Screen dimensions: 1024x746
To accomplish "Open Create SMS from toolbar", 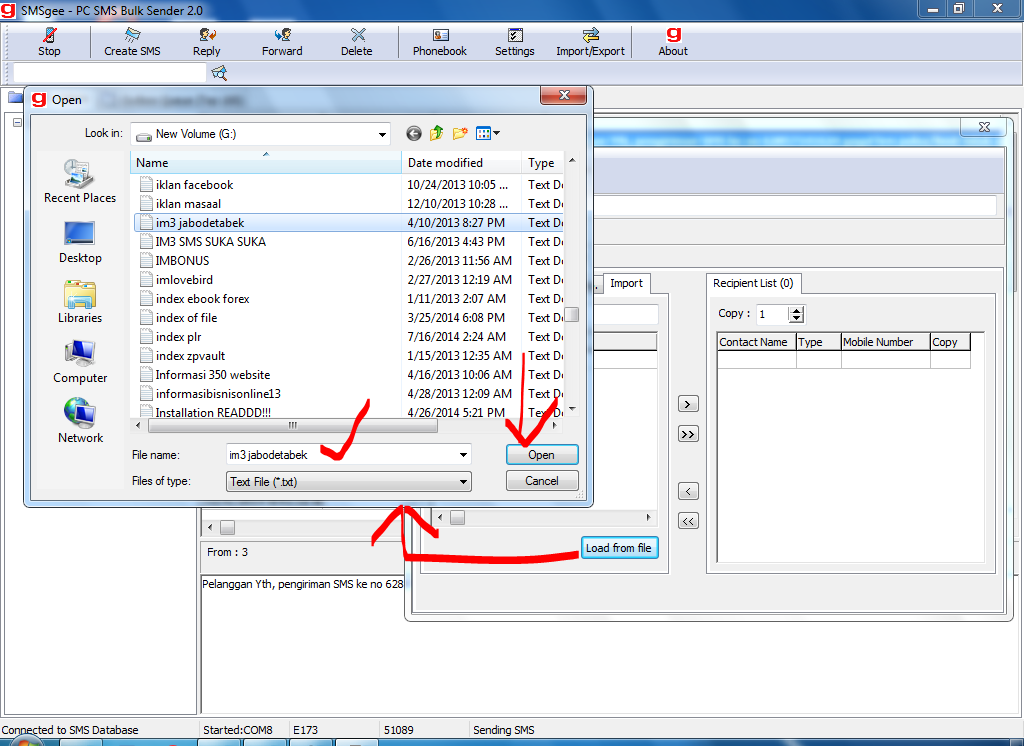I will coord(132,42).
